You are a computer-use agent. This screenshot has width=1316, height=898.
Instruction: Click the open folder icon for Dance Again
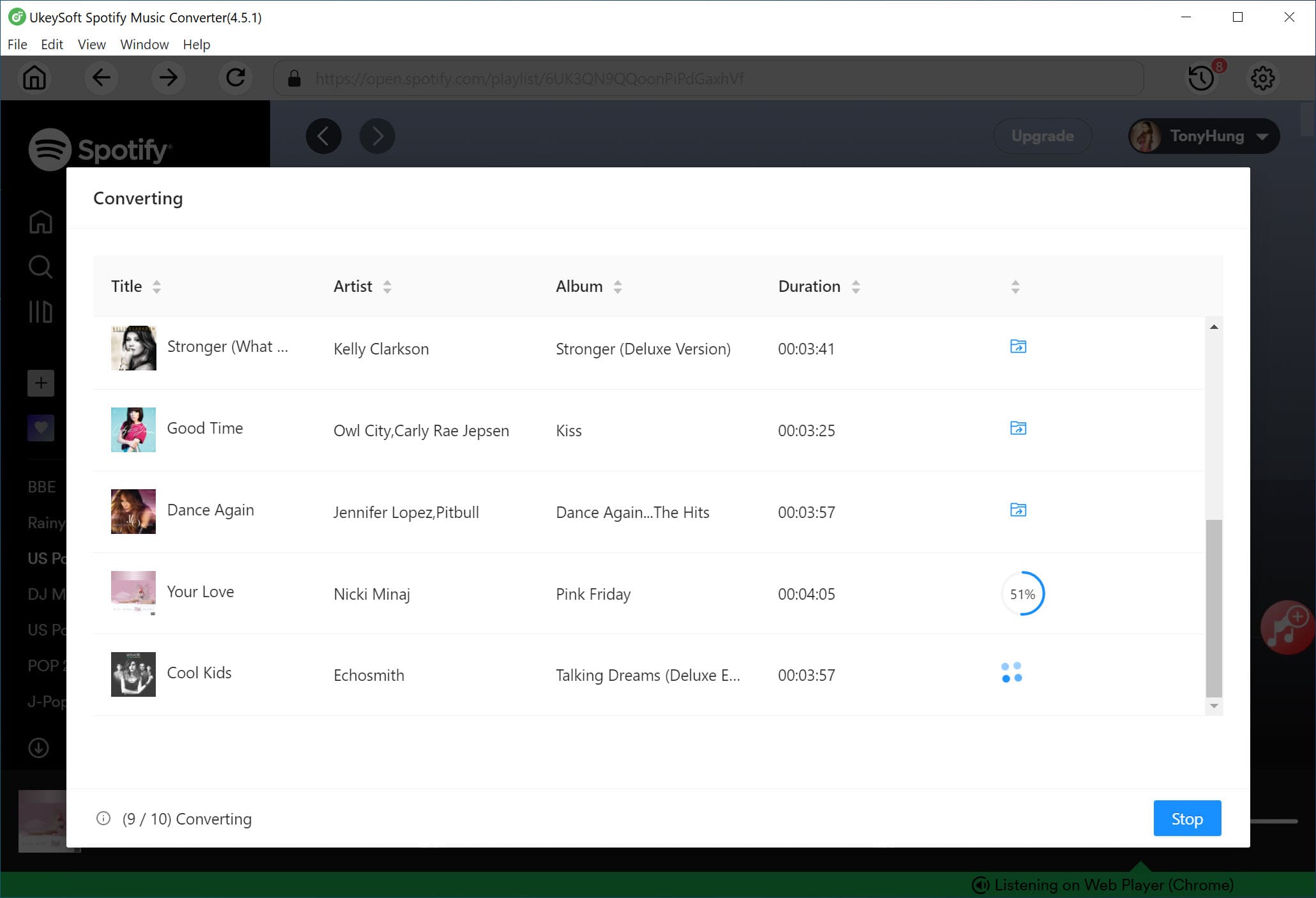pos(1018,510)
